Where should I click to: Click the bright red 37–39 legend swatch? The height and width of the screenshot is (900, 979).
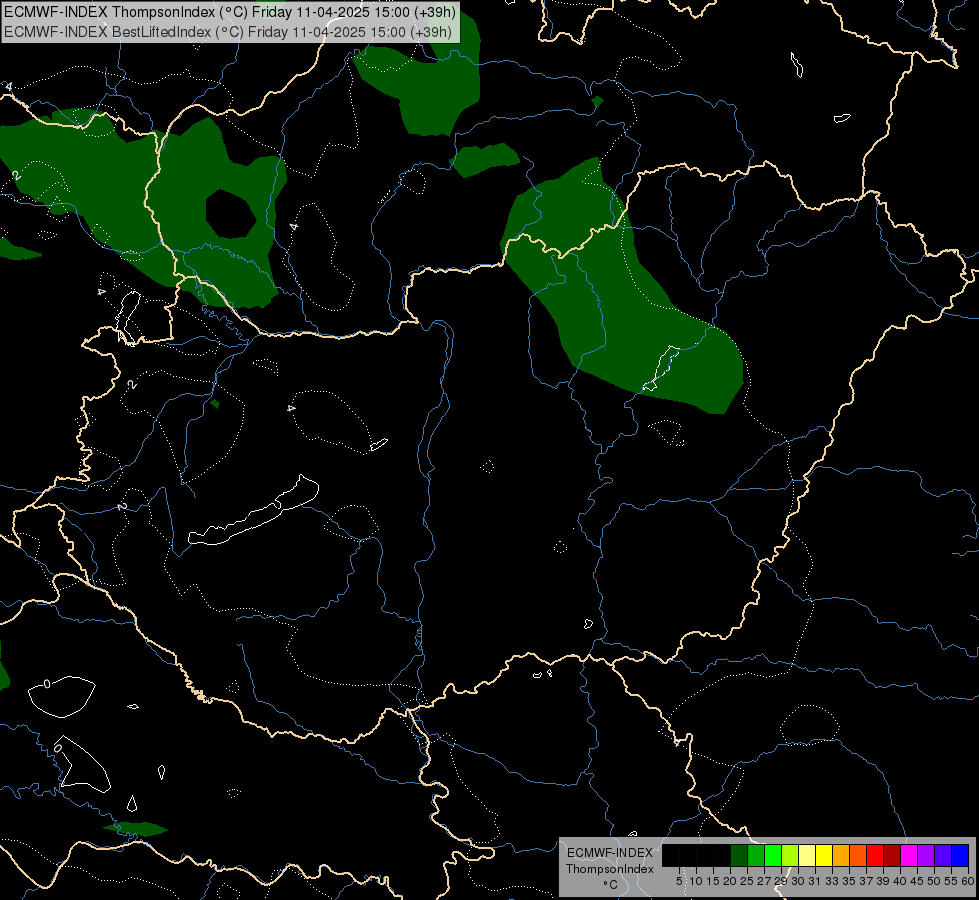[x=875, y=855]
